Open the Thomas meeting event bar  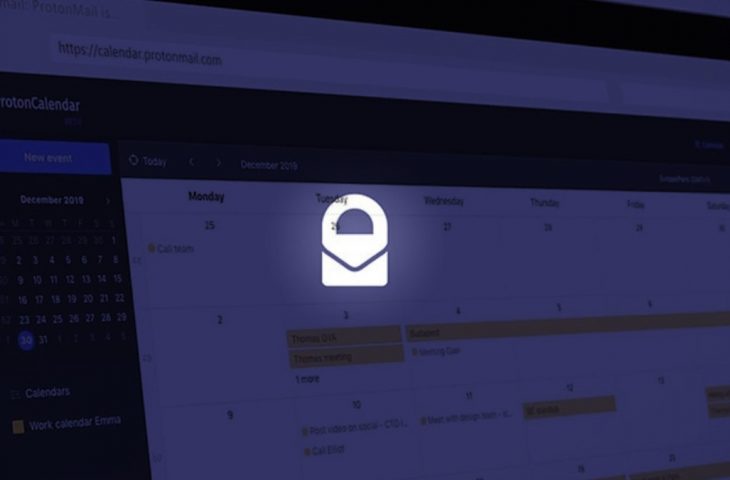345,357
